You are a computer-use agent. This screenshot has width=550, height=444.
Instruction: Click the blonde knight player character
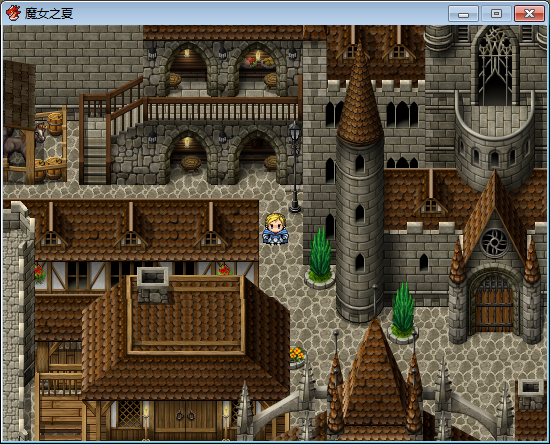tap(275, 228)
